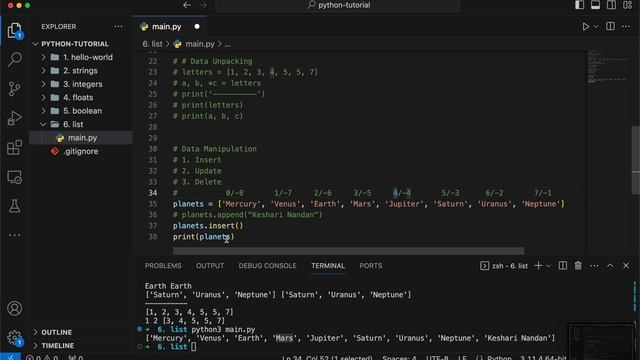
Task: Expand the 1. hello-world folder
Action: pos(81,57)
